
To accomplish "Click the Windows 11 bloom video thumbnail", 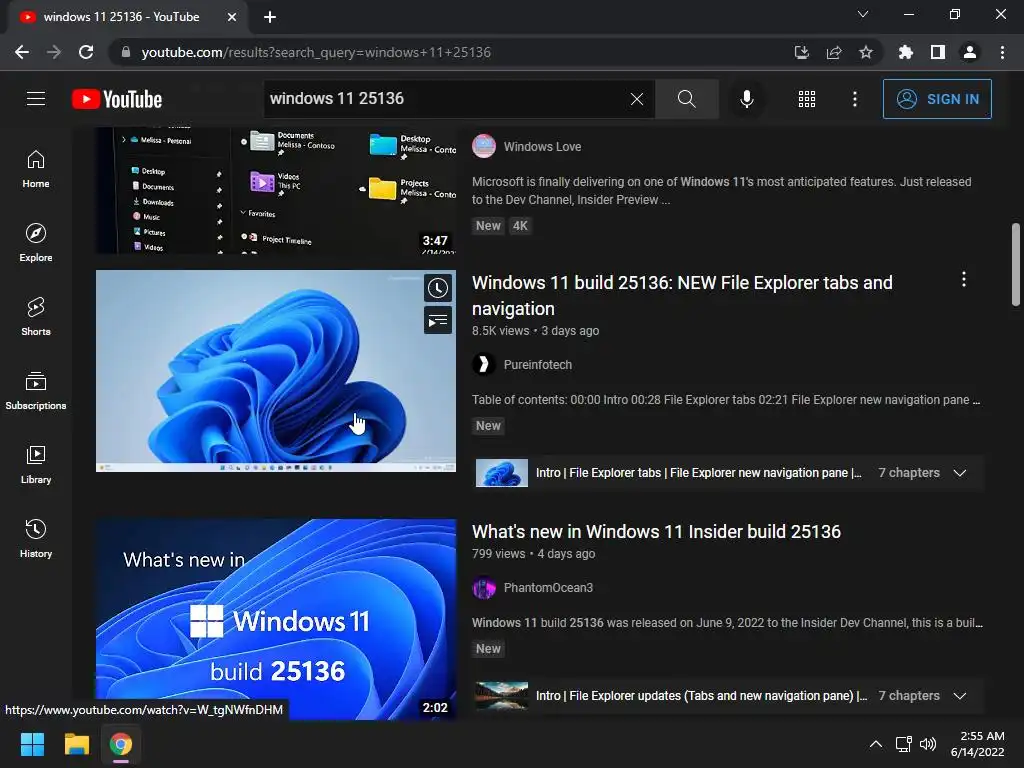I will [276, 370].
